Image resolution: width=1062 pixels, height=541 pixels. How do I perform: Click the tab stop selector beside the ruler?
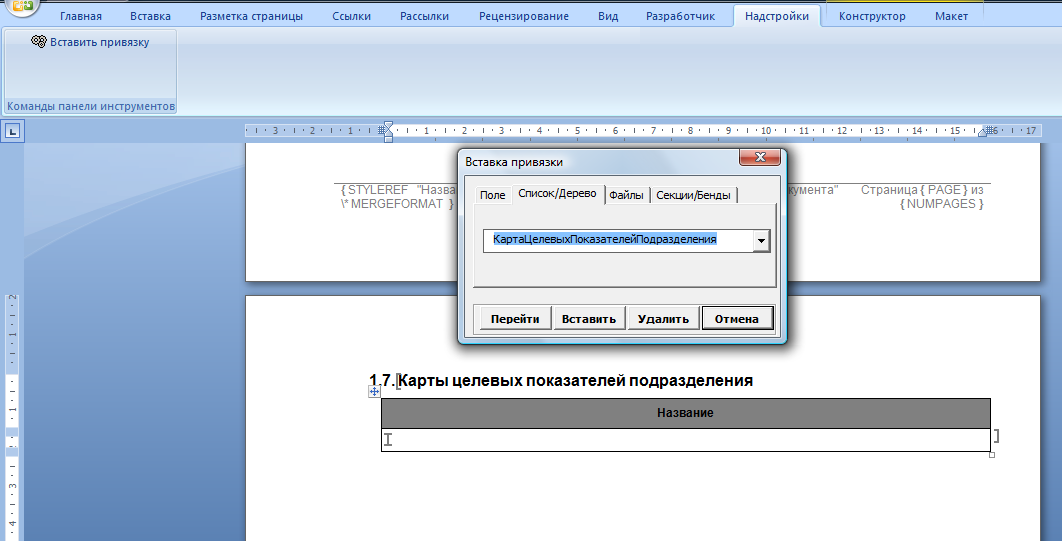click(x=12, y=130)
